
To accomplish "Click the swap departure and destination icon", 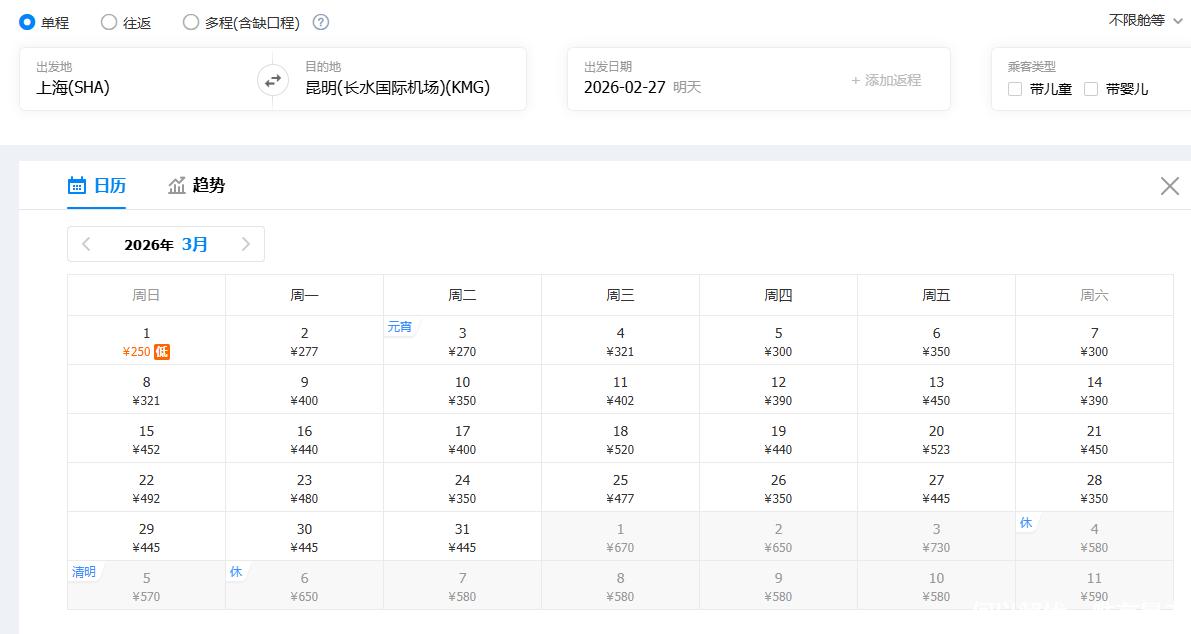I will (272, 80).
